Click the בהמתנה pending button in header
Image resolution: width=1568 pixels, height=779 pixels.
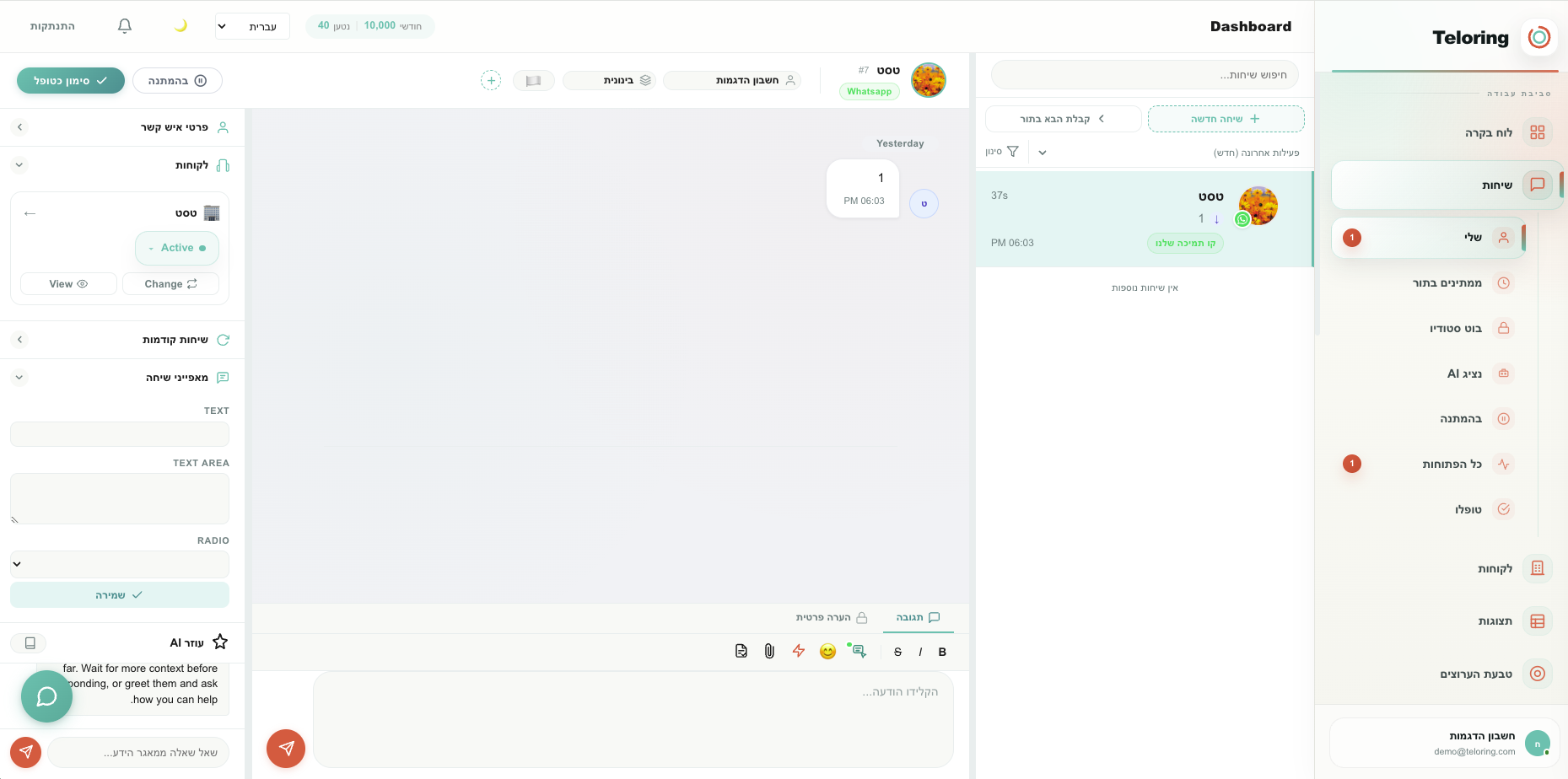(x=177, y=81)
